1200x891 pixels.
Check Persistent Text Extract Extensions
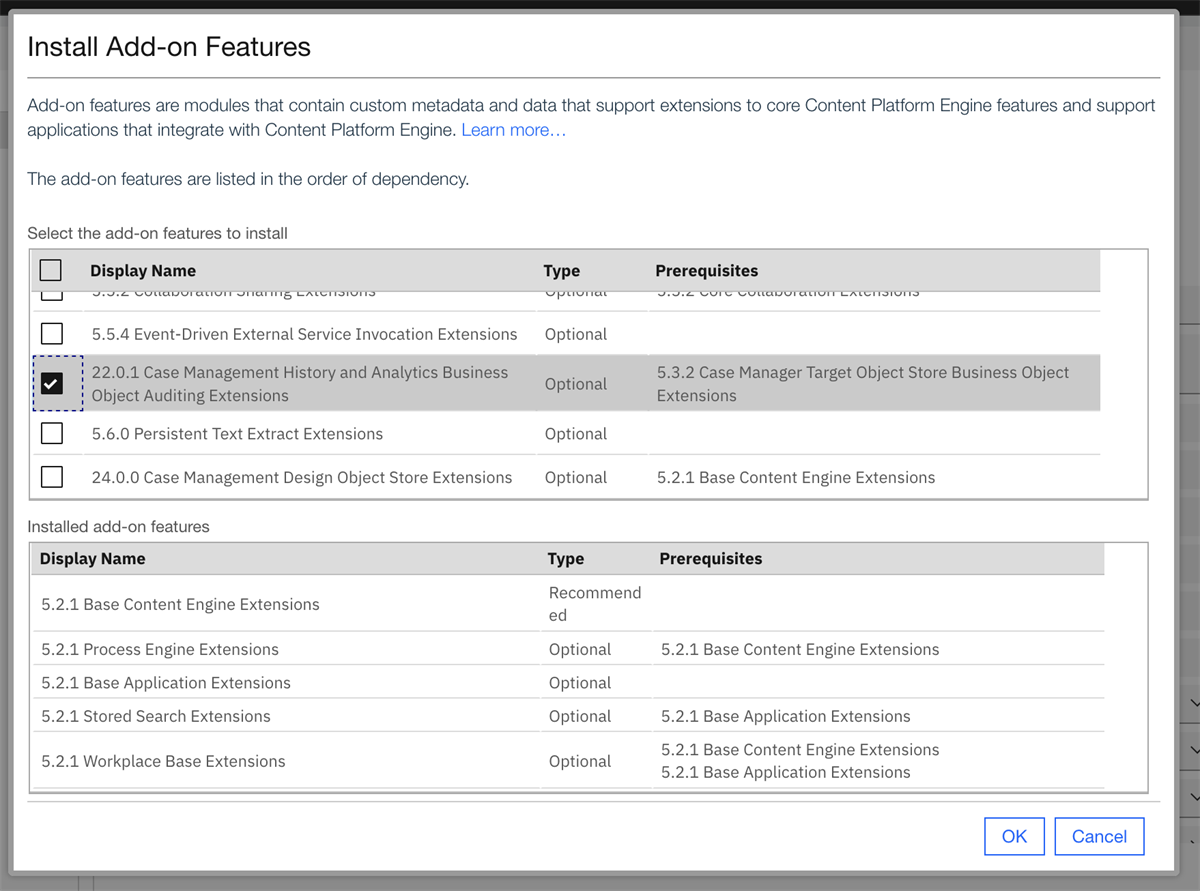point(52,433)
